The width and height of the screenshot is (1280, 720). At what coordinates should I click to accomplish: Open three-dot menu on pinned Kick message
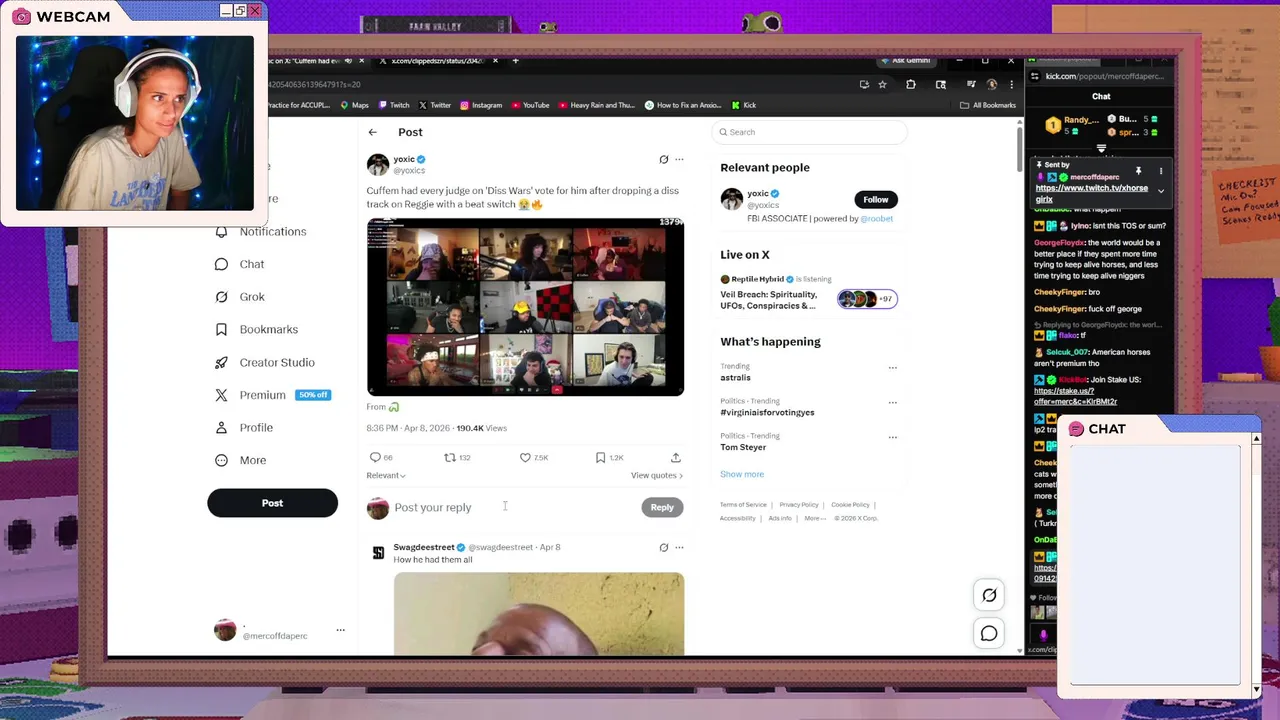click(x=1160, y=171)
